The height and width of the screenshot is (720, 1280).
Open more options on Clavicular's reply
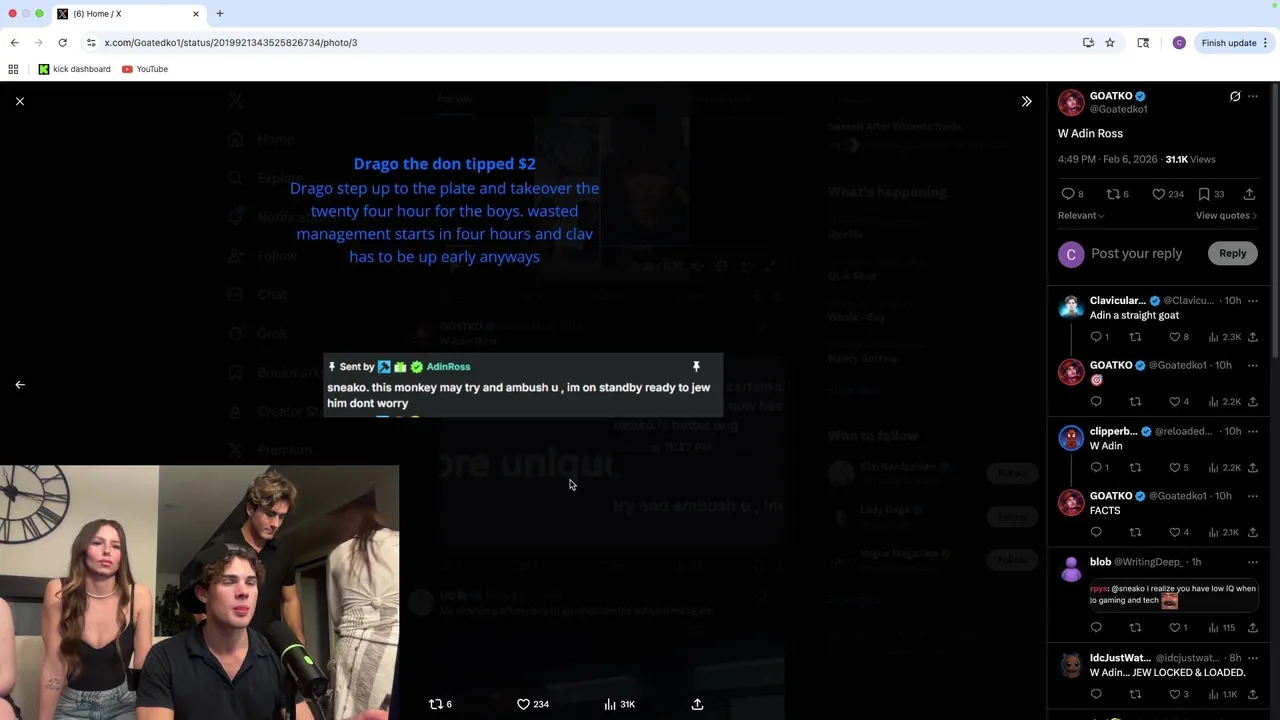[1253, 300]
